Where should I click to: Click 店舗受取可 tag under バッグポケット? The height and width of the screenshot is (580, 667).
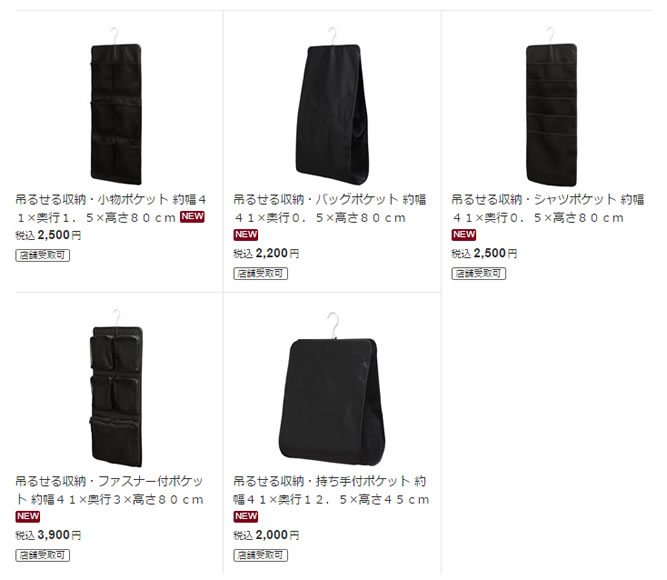pos(260,274)
